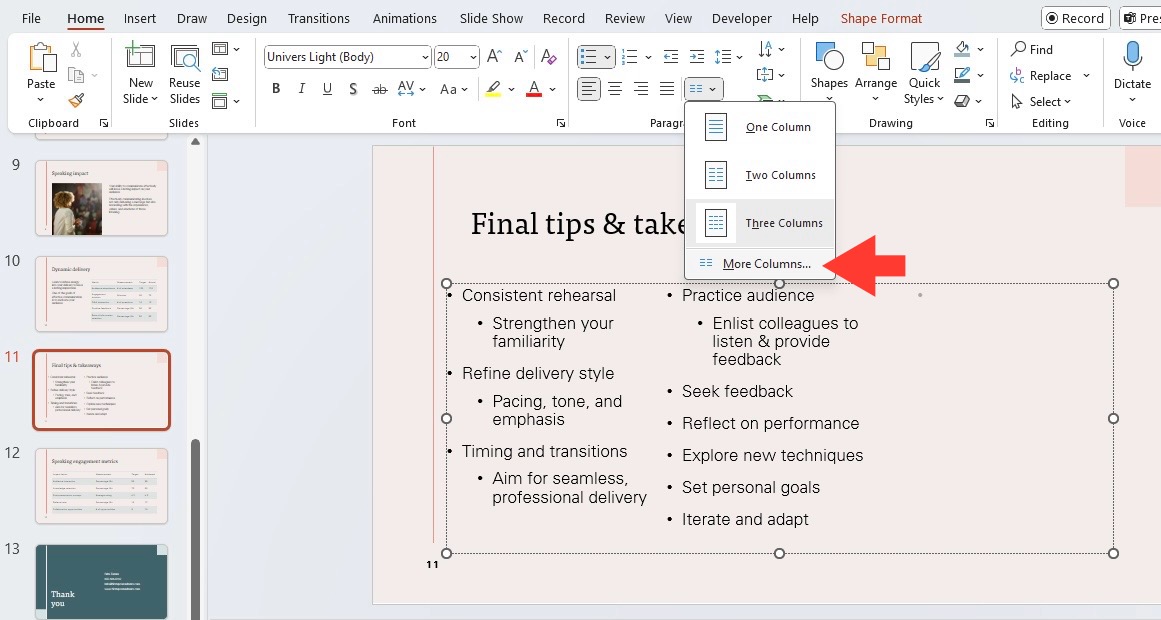The image size is (1161, 620).
Task: Decrease the font size
Action: [521, 56]
